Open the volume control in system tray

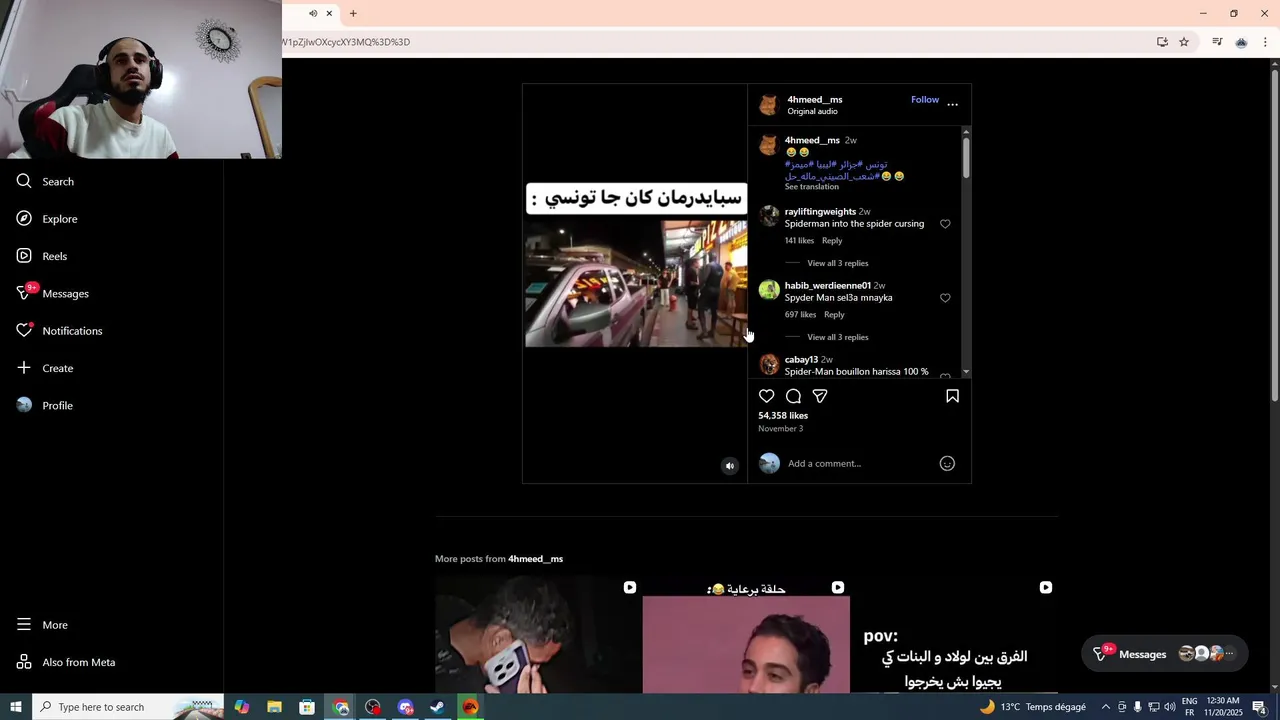click(1170, 707)
